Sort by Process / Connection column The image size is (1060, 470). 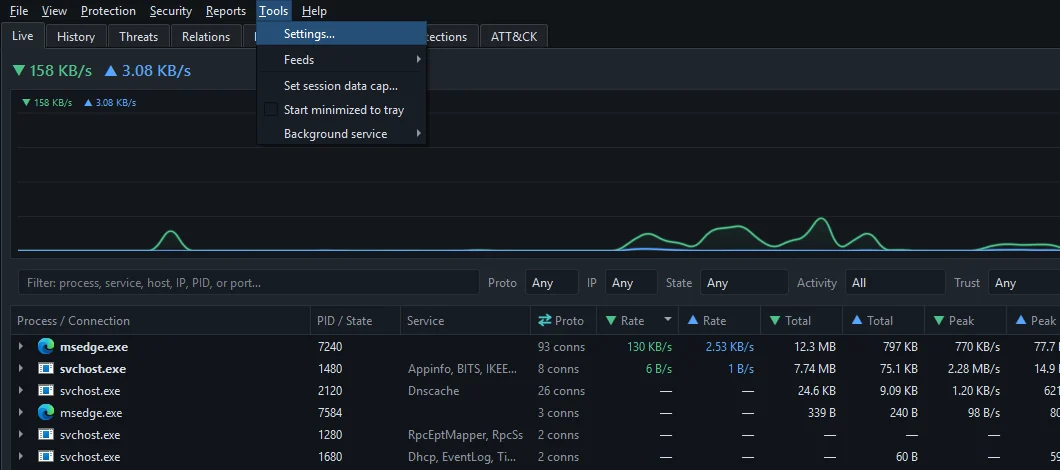[161, 321]
